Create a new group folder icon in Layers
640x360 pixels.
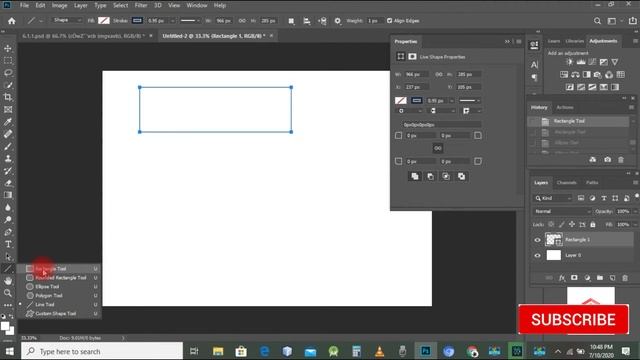coord(600,278)
